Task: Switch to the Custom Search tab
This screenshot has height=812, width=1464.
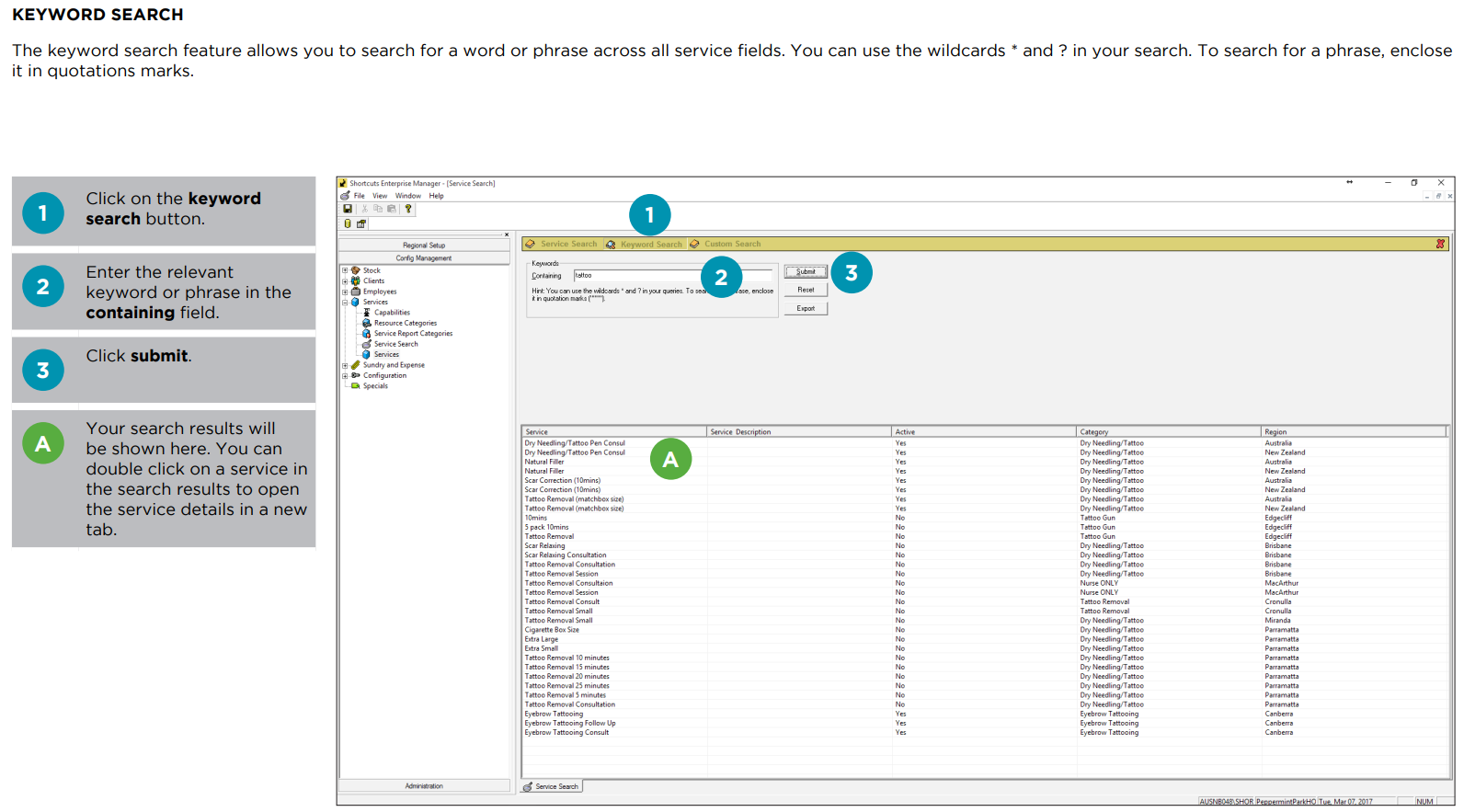Action: coord(726,244)
